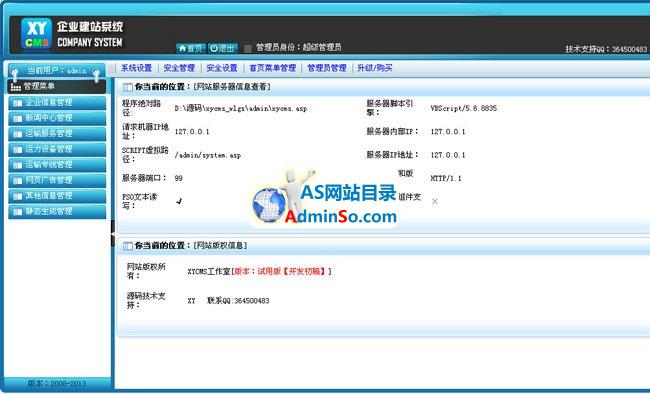Click the 请求机器IP地址 value 127.0.0.1

tap(192, 131)
